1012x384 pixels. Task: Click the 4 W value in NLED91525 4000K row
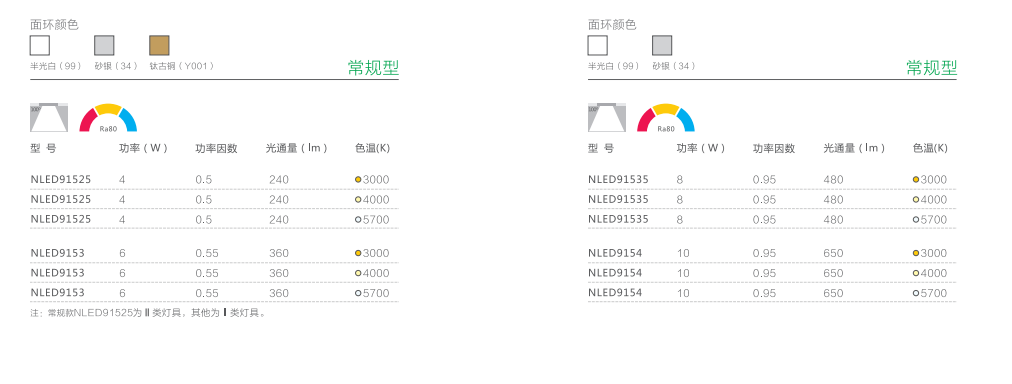tap(122, 199)
